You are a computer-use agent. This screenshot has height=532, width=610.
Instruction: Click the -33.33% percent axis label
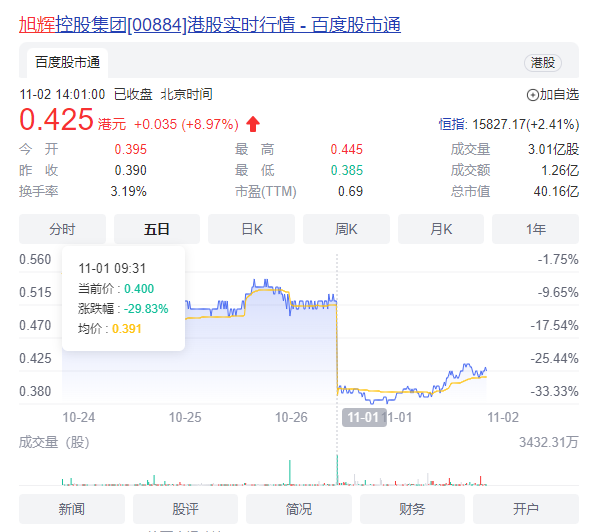coord(554,391)
